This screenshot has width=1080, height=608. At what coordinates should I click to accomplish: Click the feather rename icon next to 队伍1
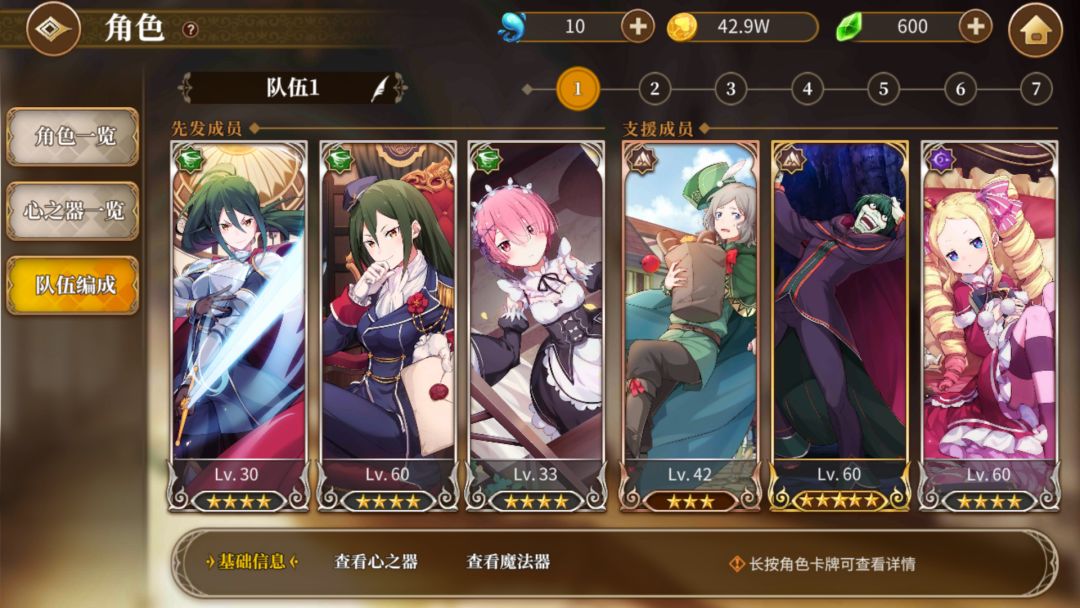pos(380,88)
